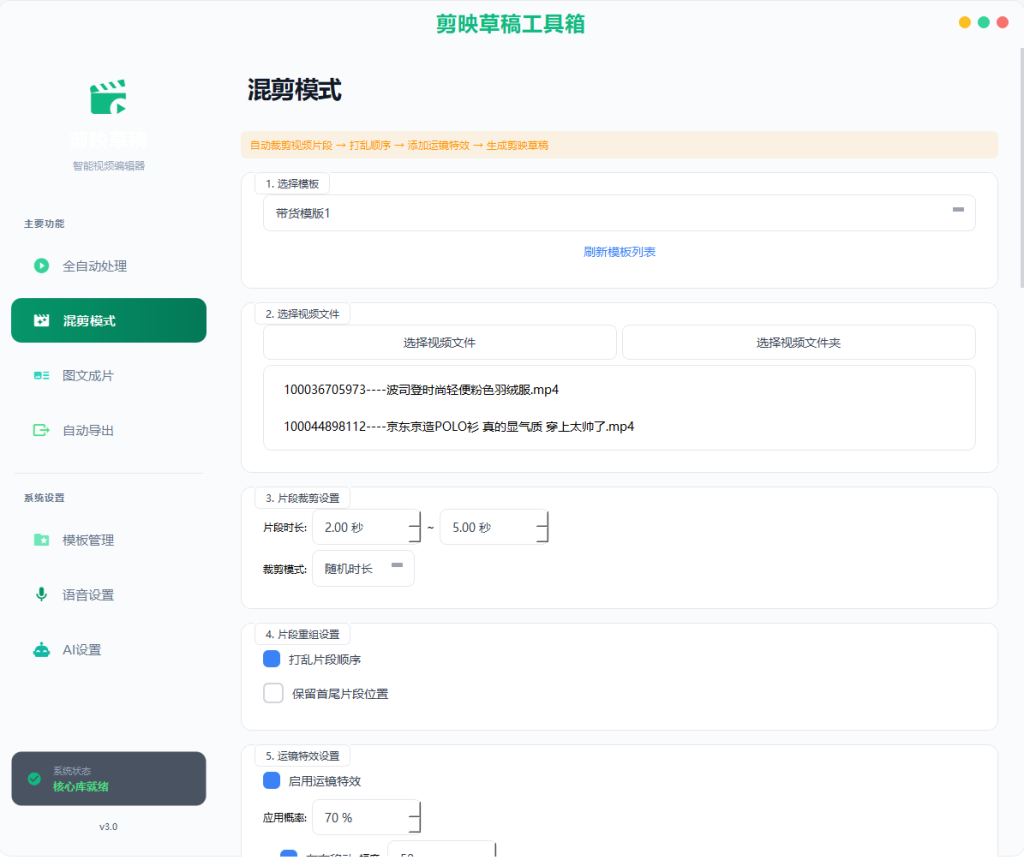This screenshot has width=1024, height=866.
Task: Select the 波司登时尚轻便粉色羽绒服.mp4 file entry
Action: pos(421,390)
